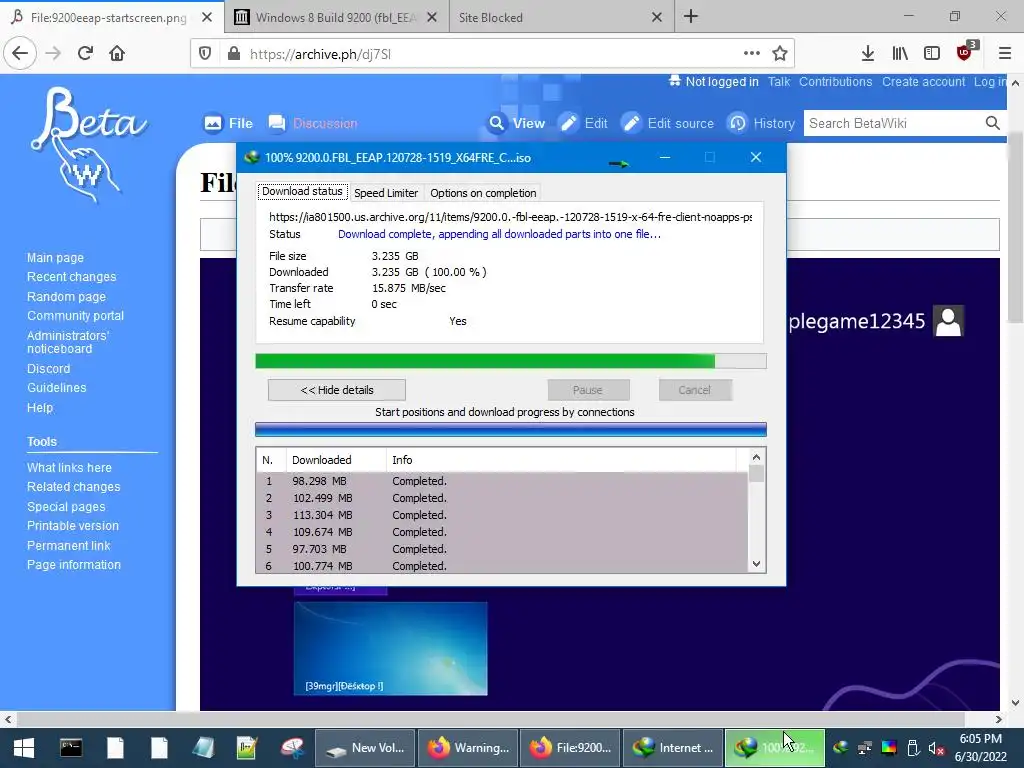Switch to Speed Limiter tab
Screen dimensions: 1024x768
coord(386,193)
